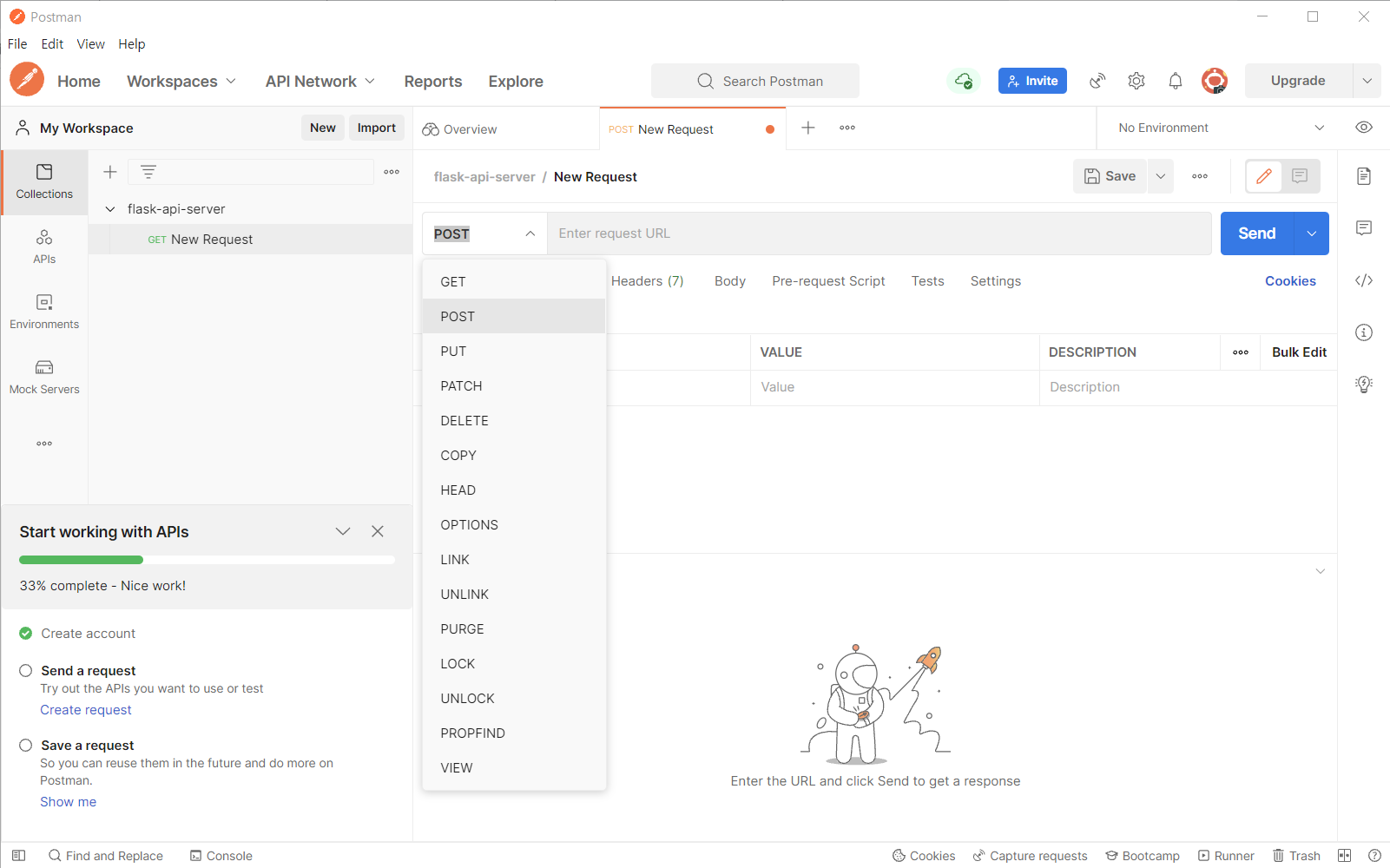Select the Save a request radio circle
The width and height of the screenshot is (1390, 868).
(26, 746)
